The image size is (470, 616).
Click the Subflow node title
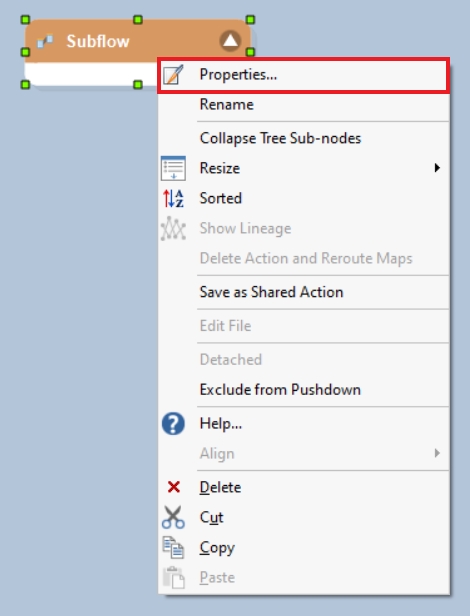click(x=98, y=41)
